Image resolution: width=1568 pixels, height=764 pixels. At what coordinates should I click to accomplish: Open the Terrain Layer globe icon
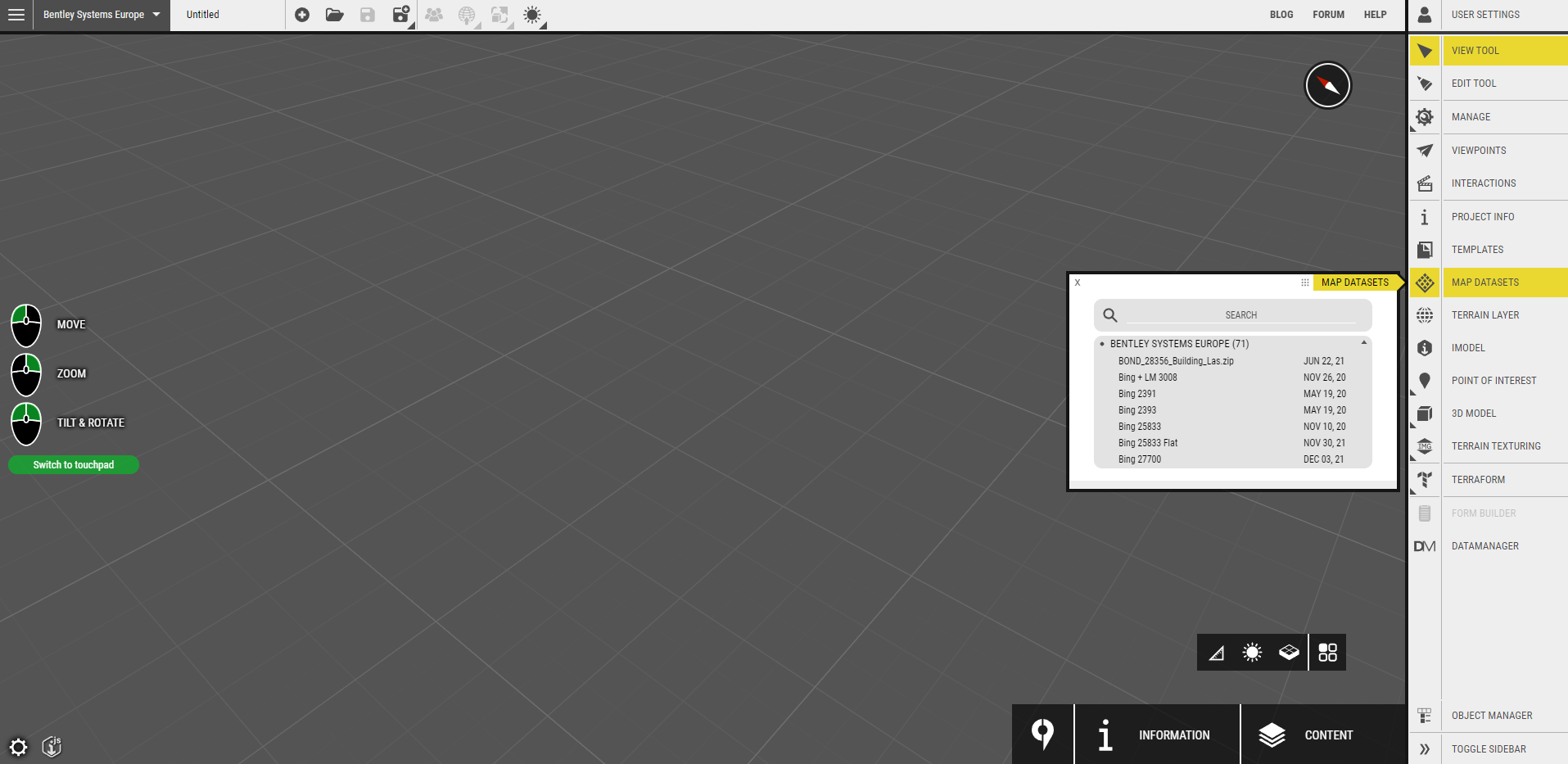coord(1425,315)
